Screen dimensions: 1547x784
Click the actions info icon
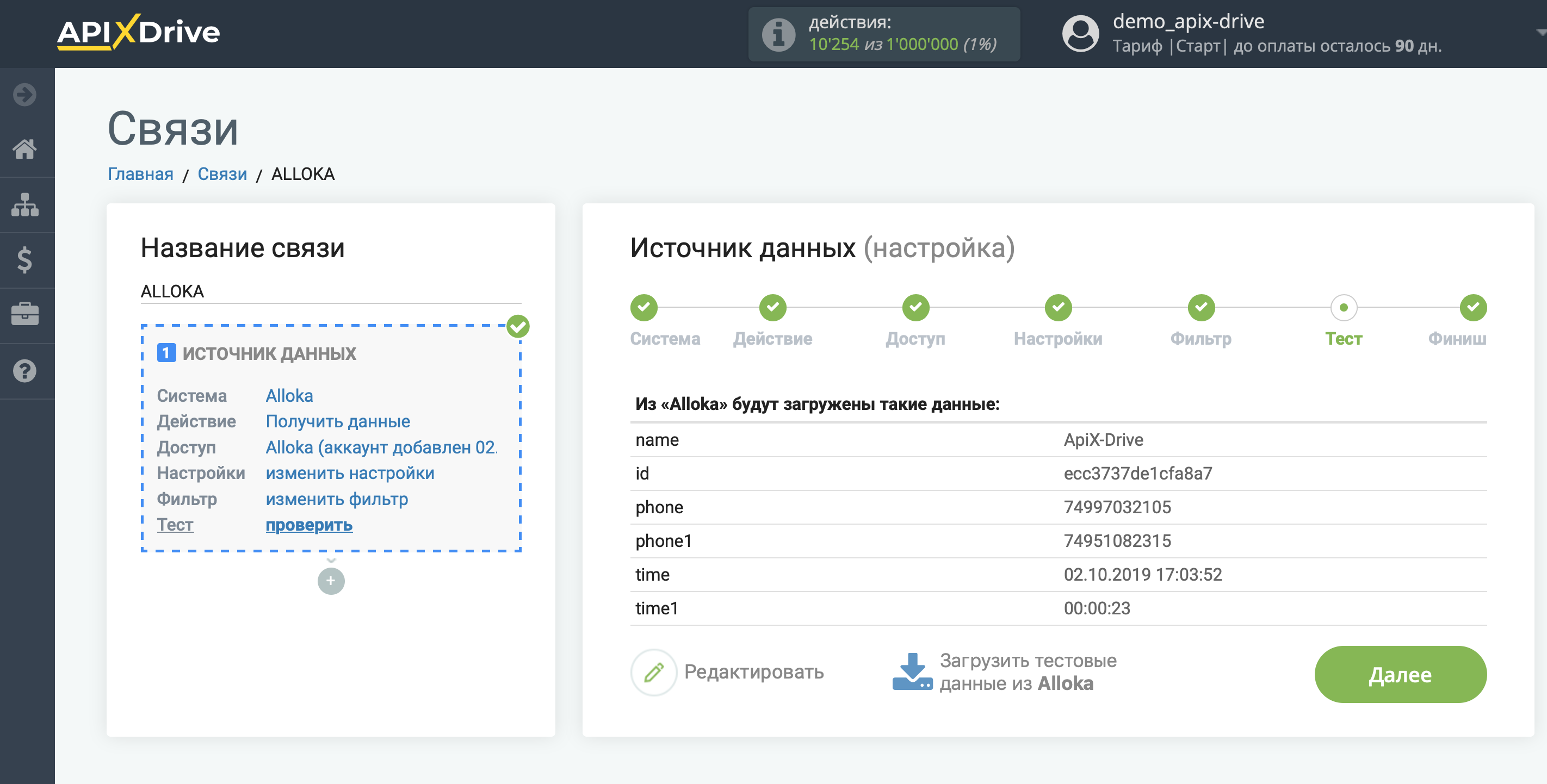click(x=778, y=34)
